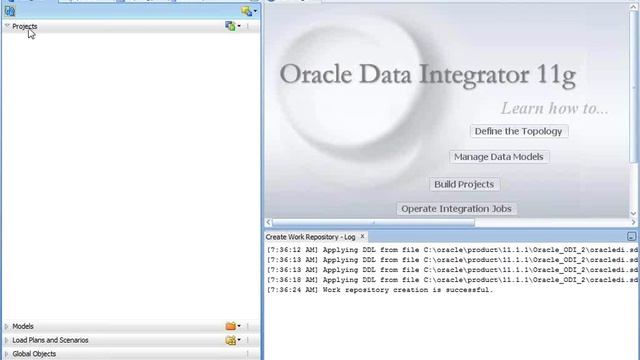Click the Refresh icon in Designer toolbar
Viewport: 640px width, 360px height.
(10, 11)
